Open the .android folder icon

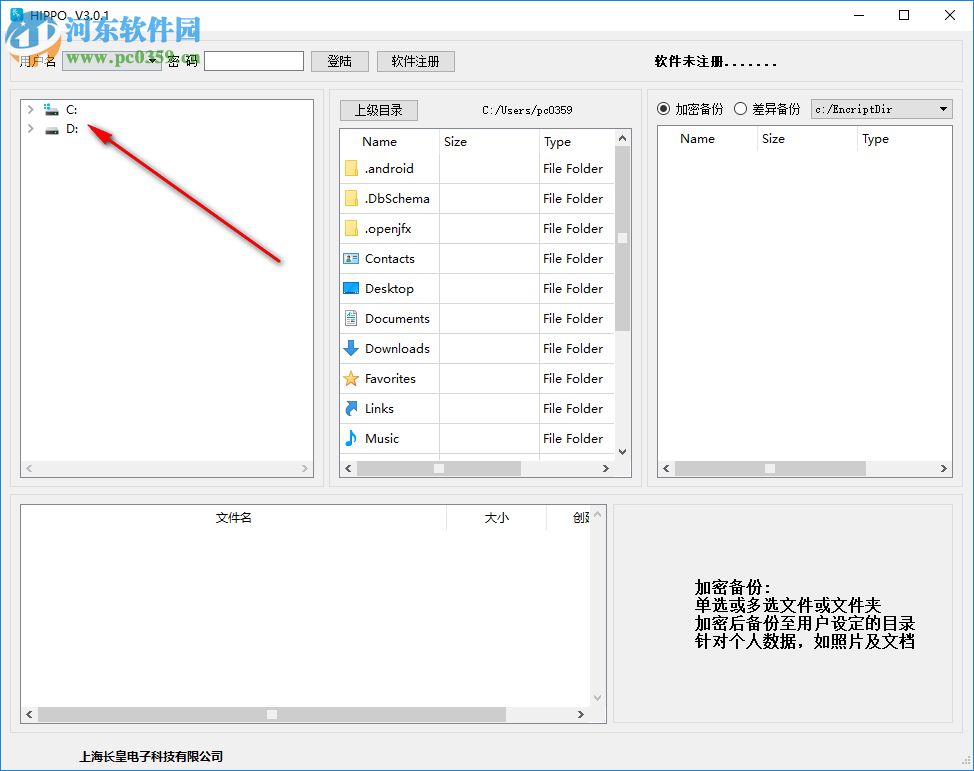pyautogui.click(x=353, y=168)
